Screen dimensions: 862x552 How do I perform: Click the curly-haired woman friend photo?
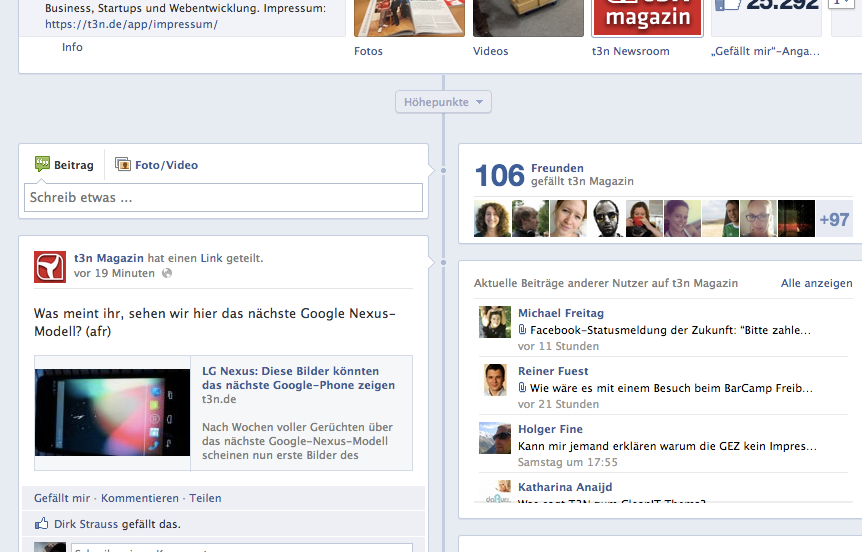pos(492,218)
